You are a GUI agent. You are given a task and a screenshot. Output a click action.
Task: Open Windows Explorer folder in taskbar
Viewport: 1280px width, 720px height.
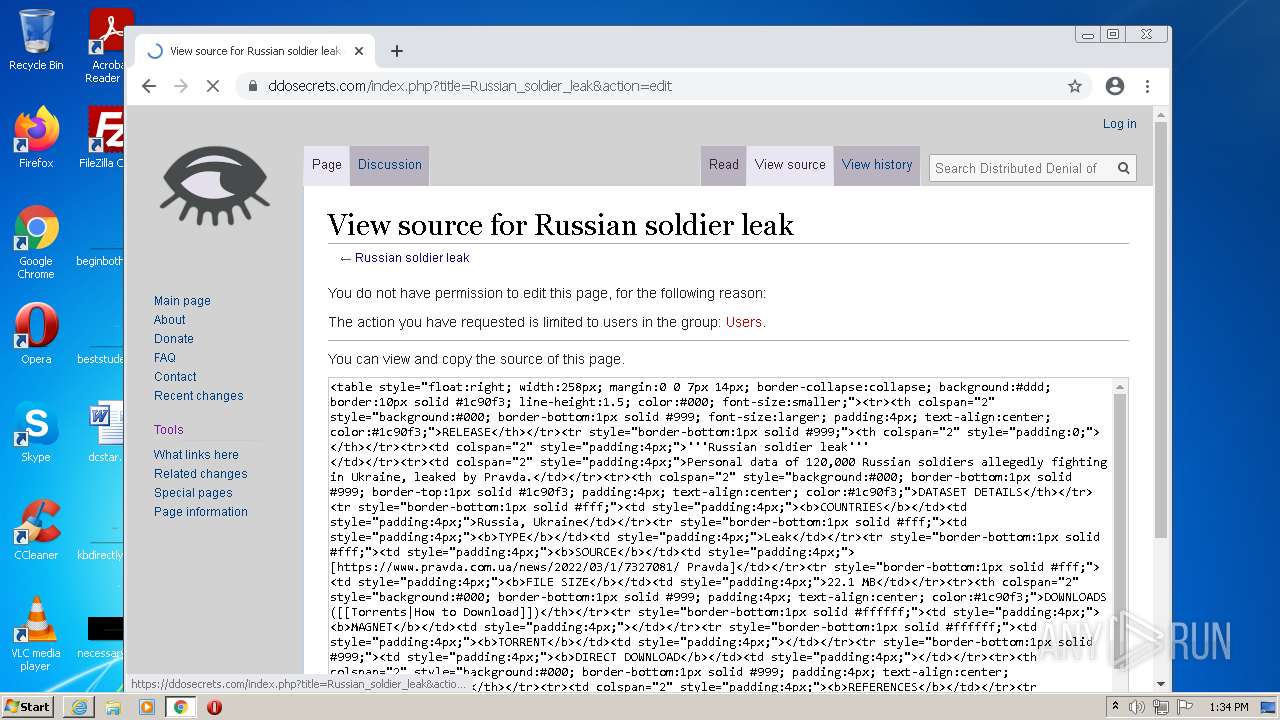coord(113,707)
